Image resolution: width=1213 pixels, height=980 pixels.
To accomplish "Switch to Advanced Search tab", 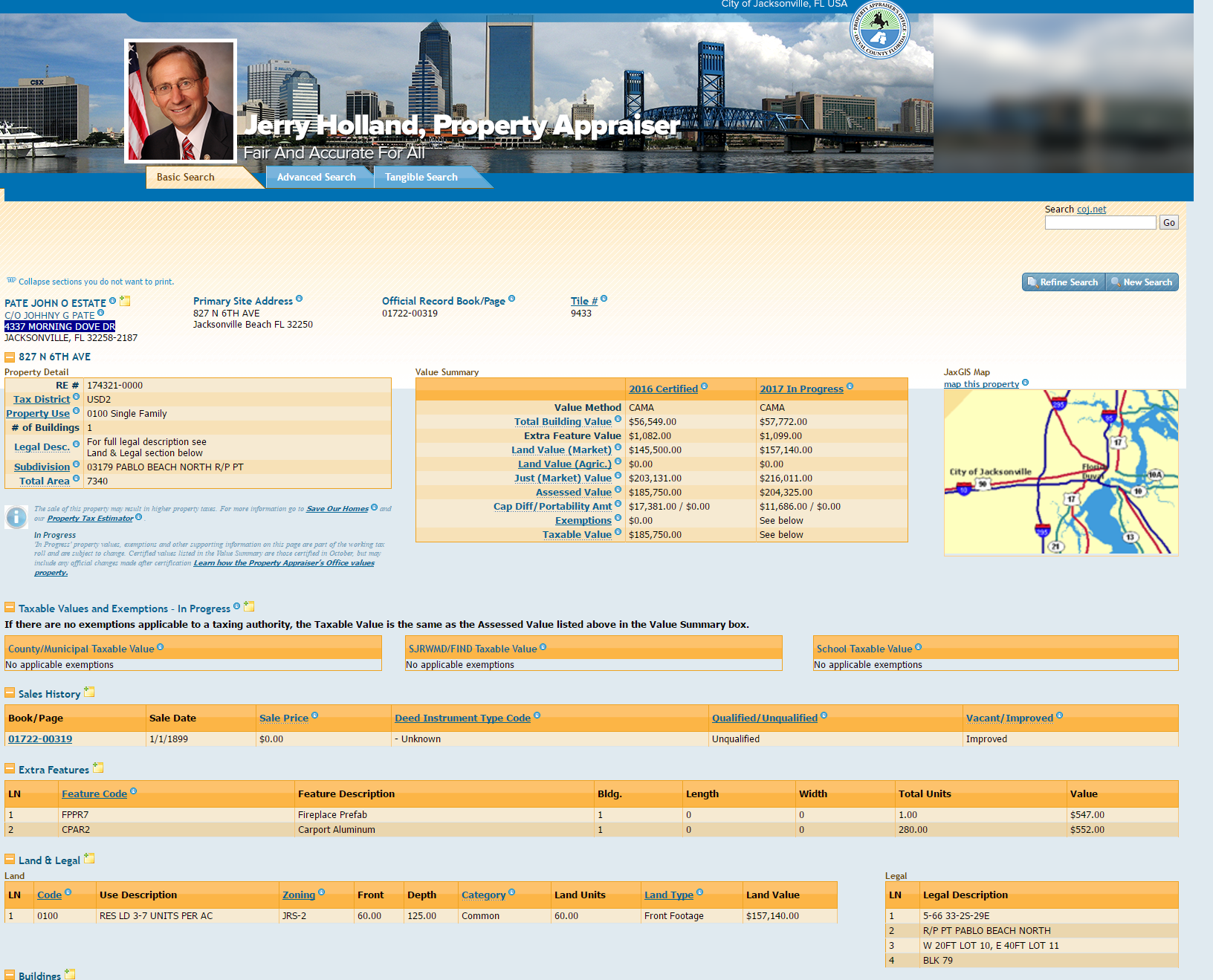I will click(x=317, y=177).
